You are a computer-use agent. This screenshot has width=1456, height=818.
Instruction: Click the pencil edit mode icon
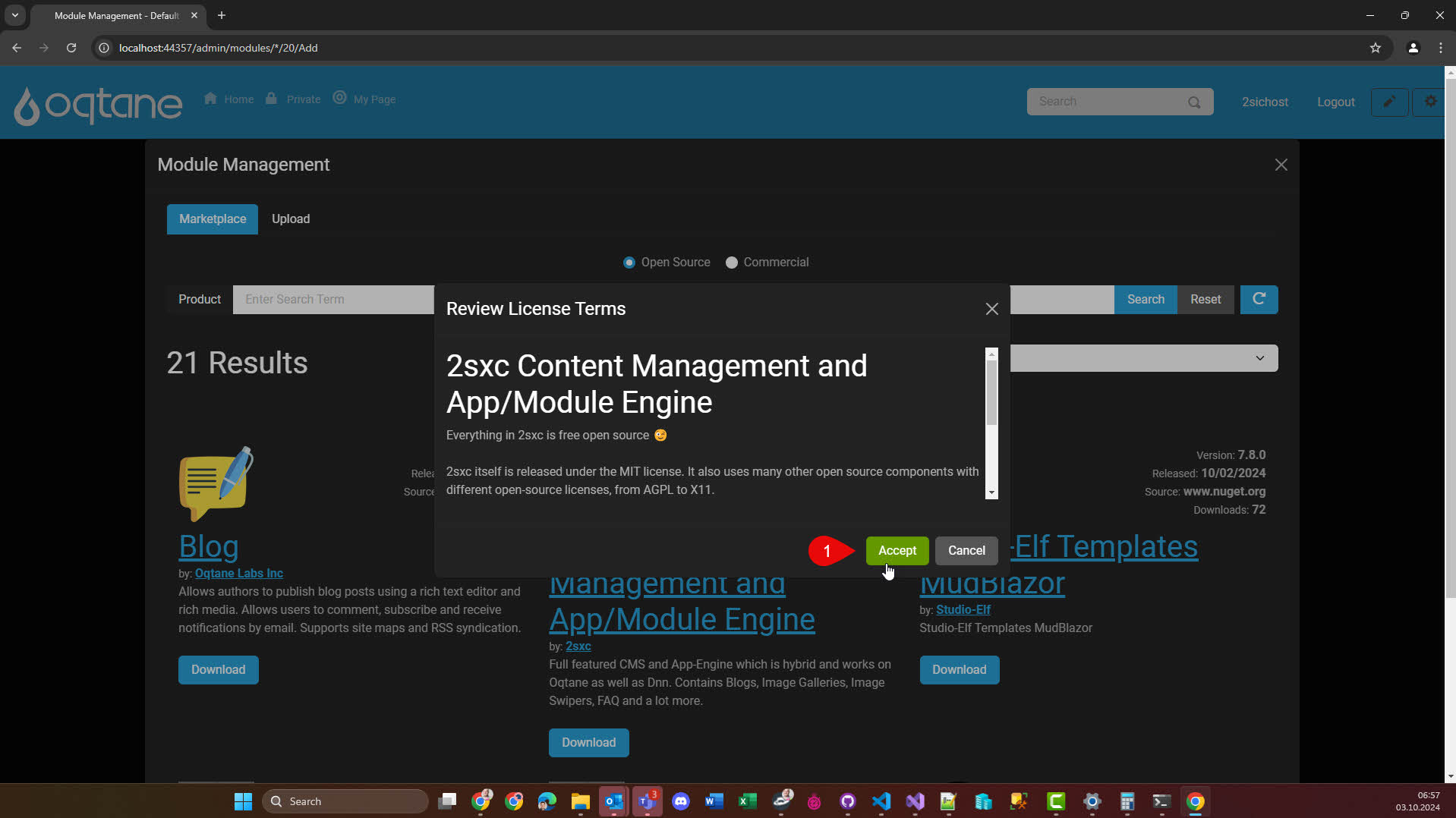coord(1388,102)
